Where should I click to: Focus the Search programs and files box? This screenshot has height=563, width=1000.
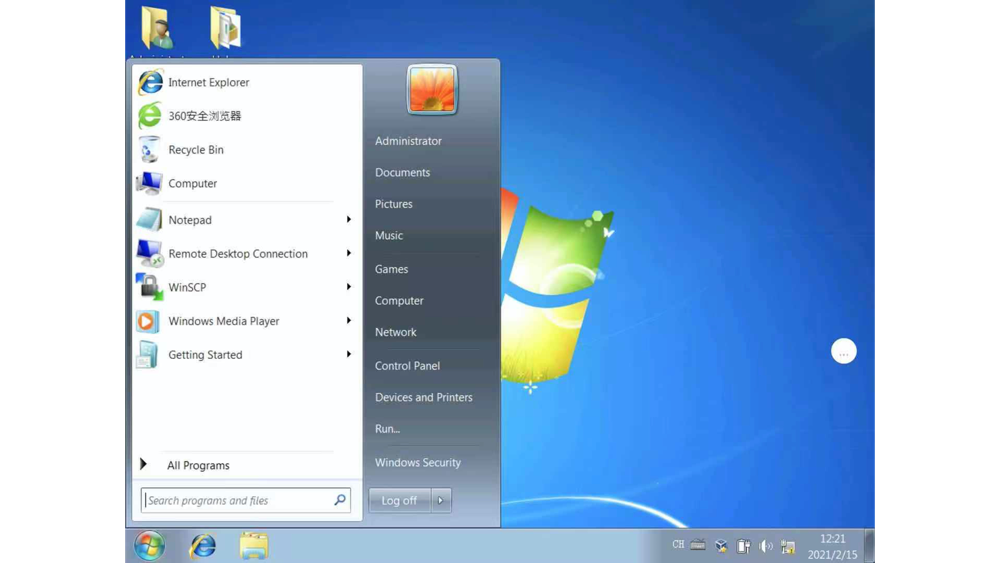tap(246, 501)
